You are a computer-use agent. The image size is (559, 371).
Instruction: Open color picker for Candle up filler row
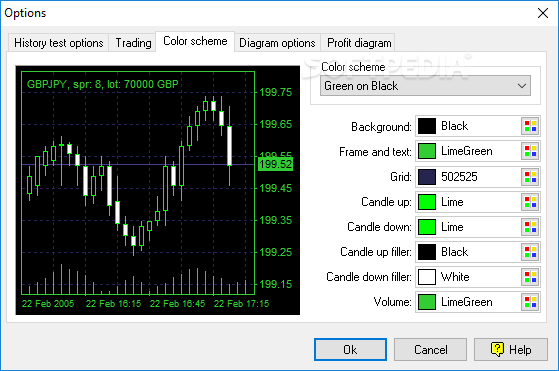(530, 252)
